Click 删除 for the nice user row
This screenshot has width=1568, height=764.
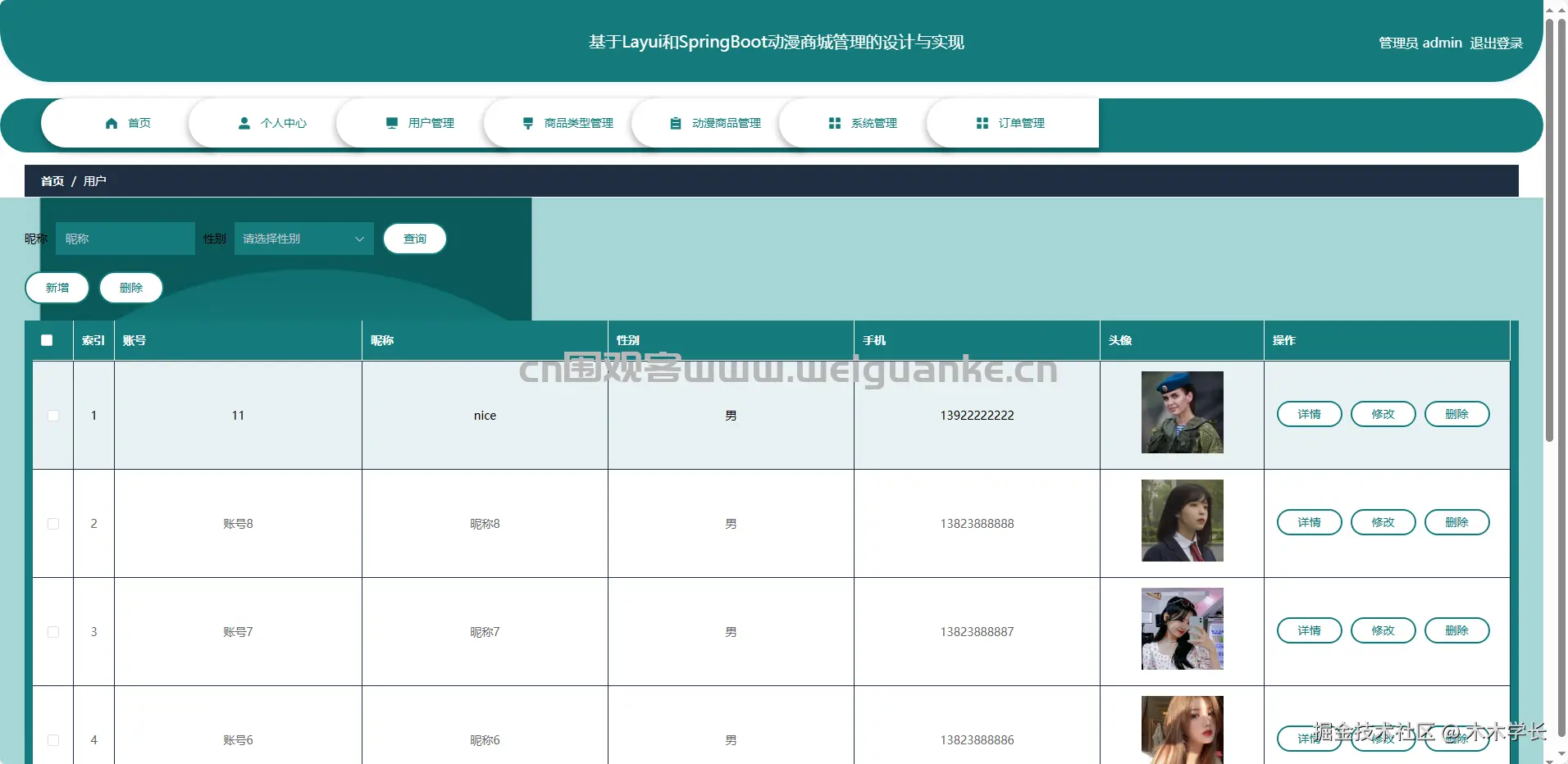pyautogui.click(x=1457, y=414)
